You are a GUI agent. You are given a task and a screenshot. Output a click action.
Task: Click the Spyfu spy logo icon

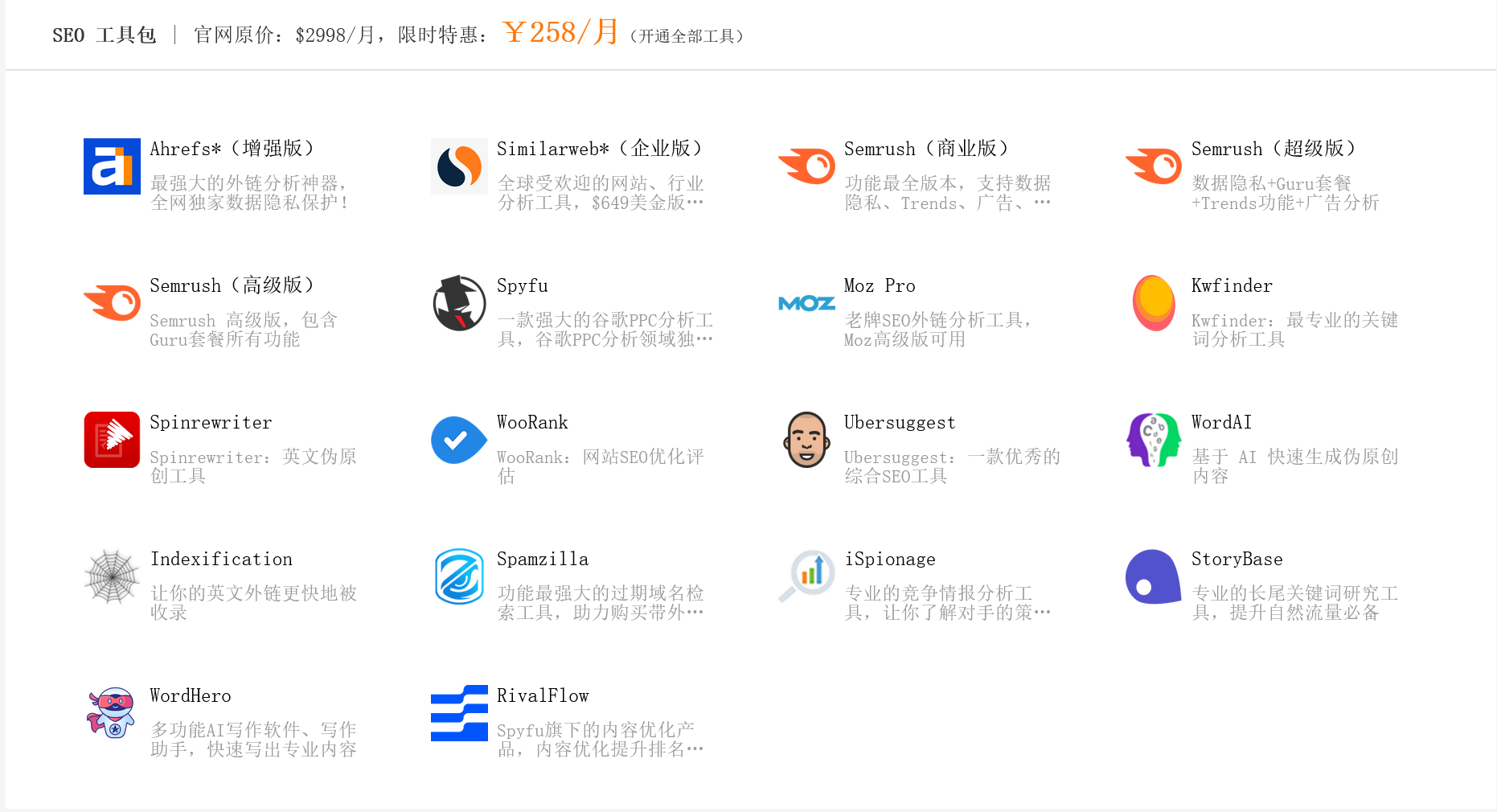(x=459, y=303)
